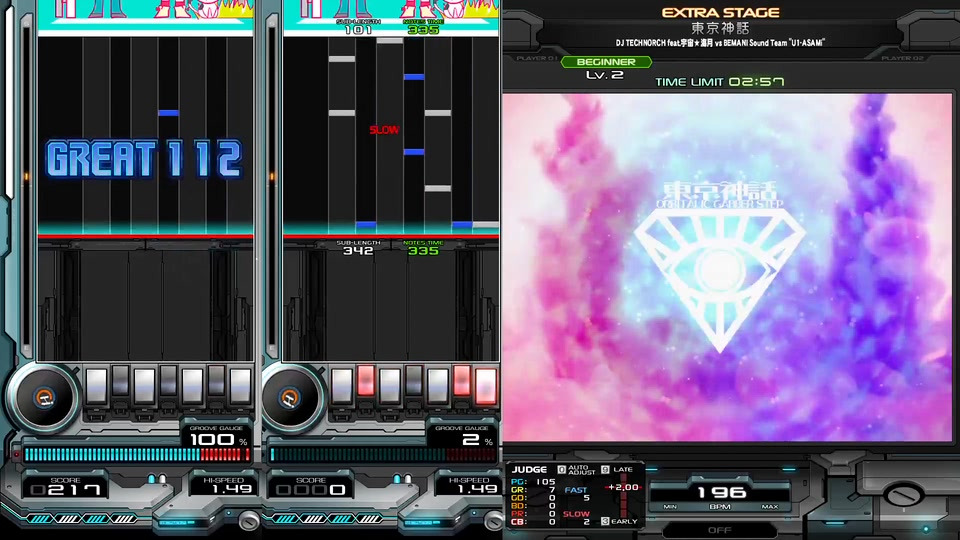Tap Player 2's first white key
Screen dimensions: 960x540
point(342,385)
